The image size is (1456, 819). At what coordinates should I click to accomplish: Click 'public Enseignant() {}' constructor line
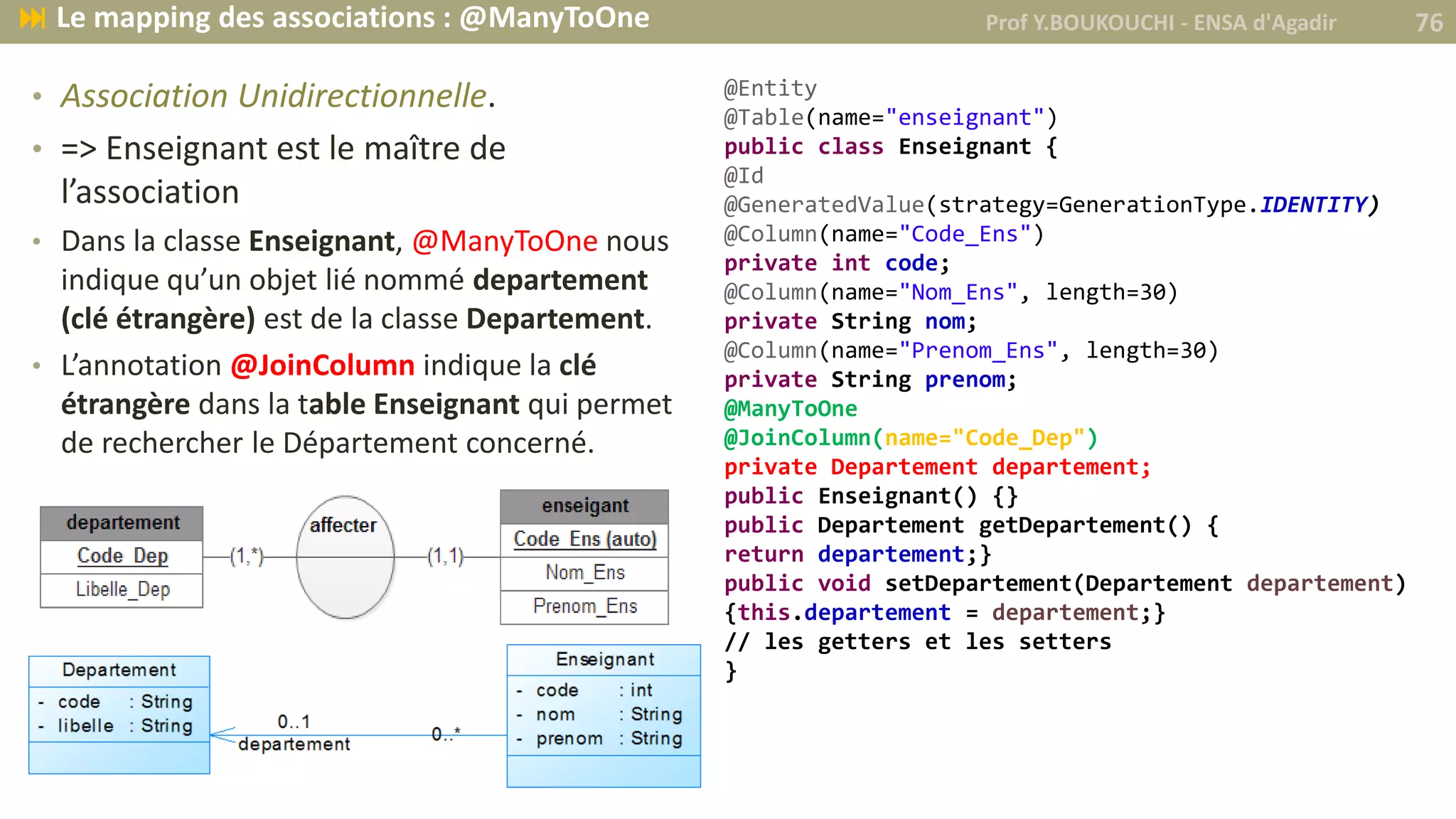(871, 497)
